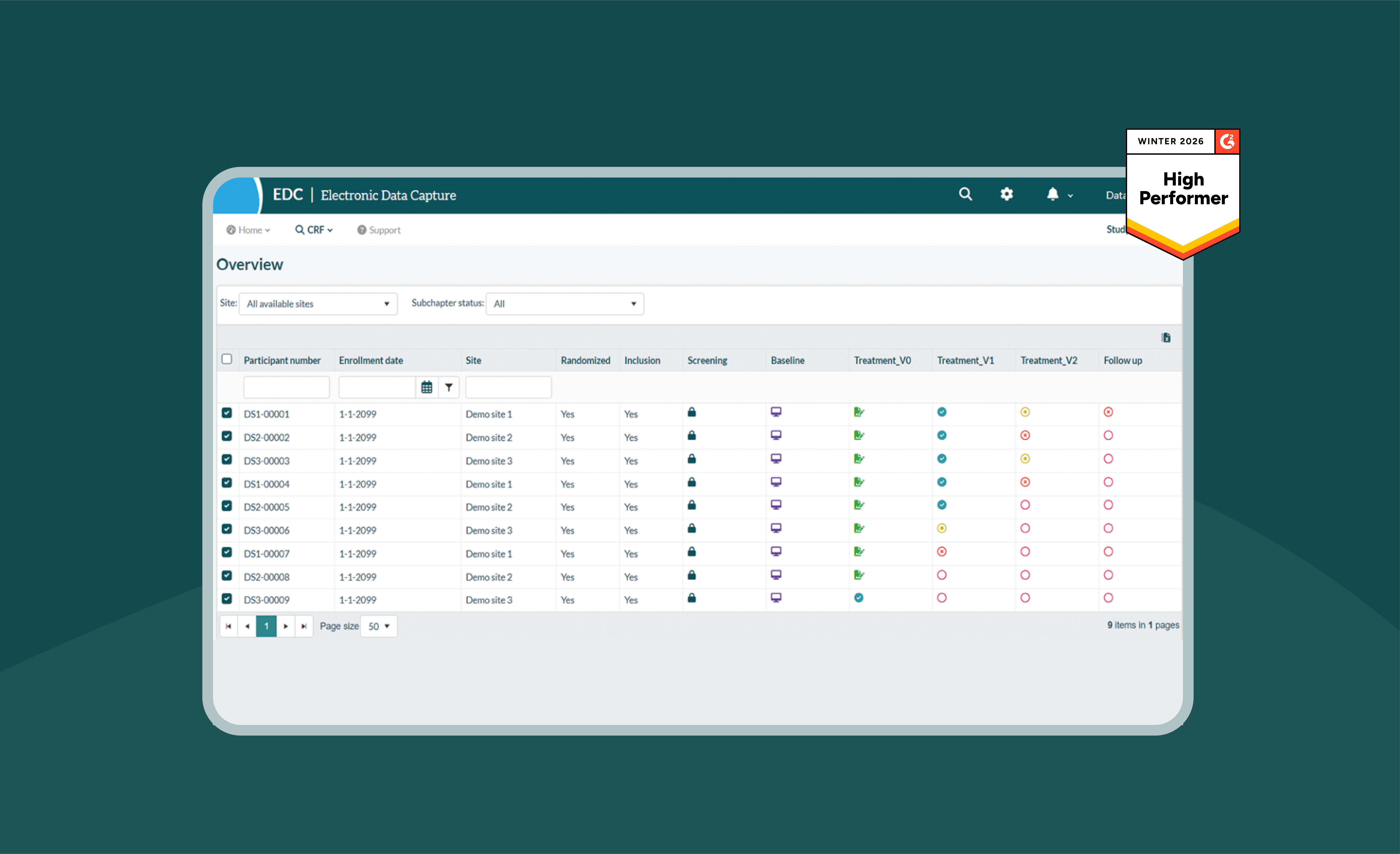
Task: Click Treatment_V0 signed icon for DS3-00003
Action: click(x=858, y=459)
